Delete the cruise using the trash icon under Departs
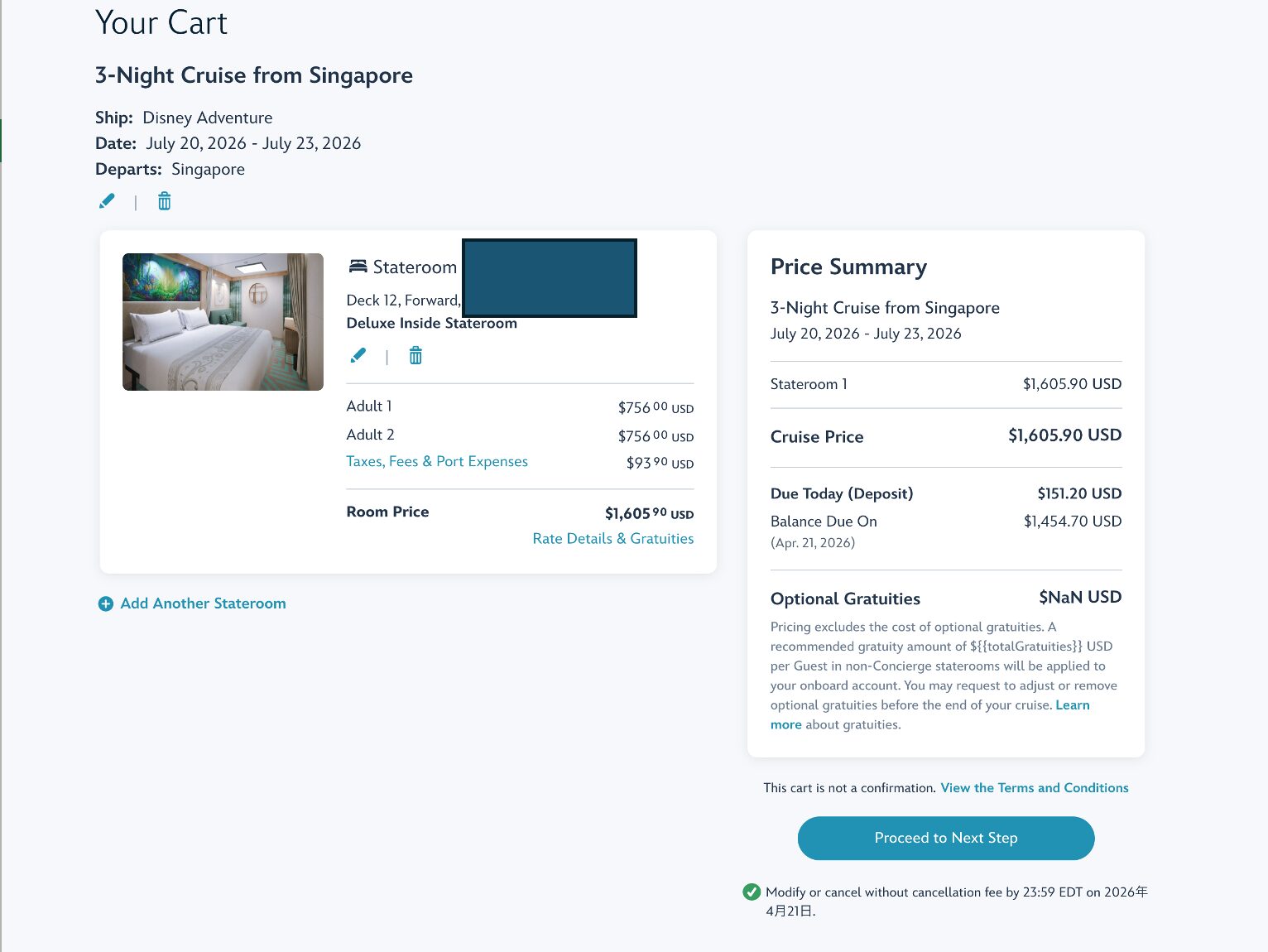 click(165, 201)
